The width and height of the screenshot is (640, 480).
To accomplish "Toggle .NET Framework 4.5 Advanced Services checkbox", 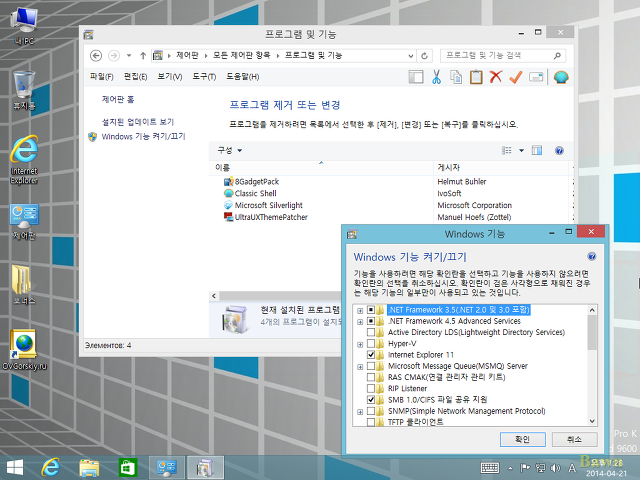I will tap(371, 321).
